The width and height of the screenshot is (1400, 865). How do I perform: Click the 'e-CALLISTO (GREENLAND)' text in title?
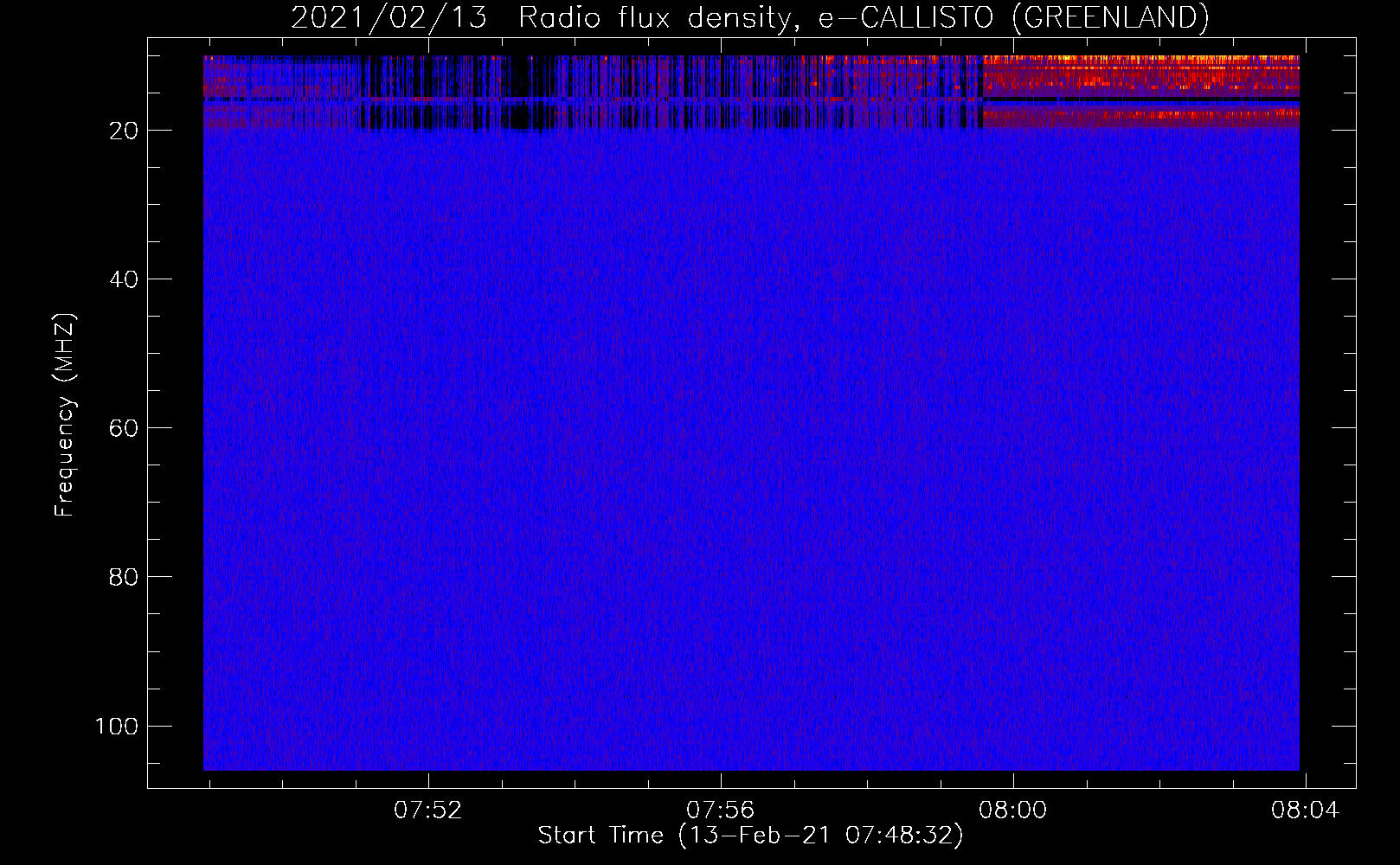tap(1013, 18)
